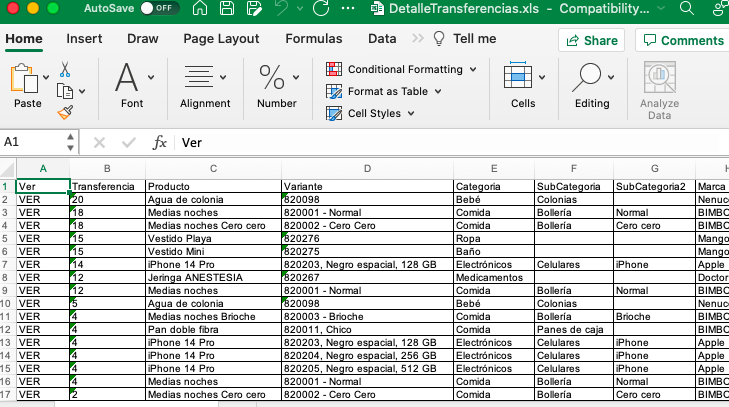Image resolution: width=729 pixels, height=407 pixels.
Task: Expand the Alignment dropdown arrow
Action: 223,78
